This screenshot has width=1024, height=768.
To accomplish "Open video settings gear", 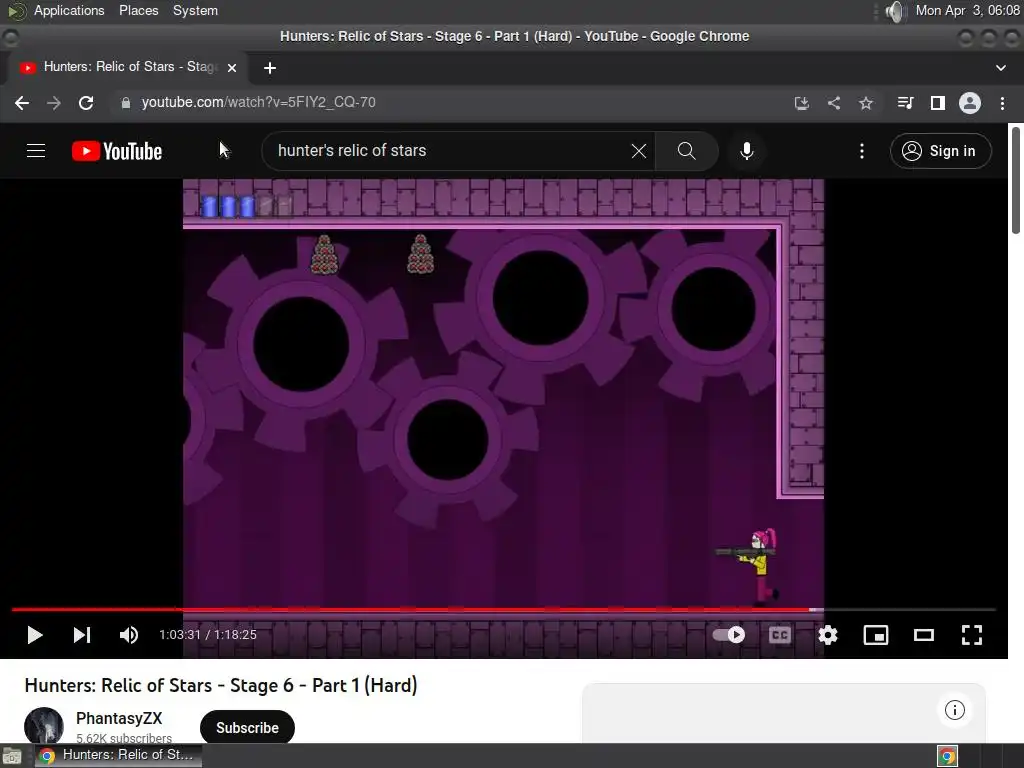I will tap(828, 635).
